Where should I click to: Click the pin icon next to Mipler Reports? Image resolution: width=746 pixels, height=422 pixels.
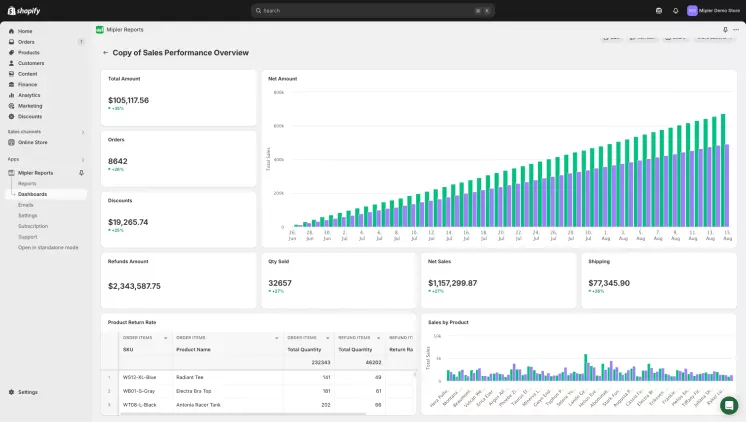(x=81, y=173)
